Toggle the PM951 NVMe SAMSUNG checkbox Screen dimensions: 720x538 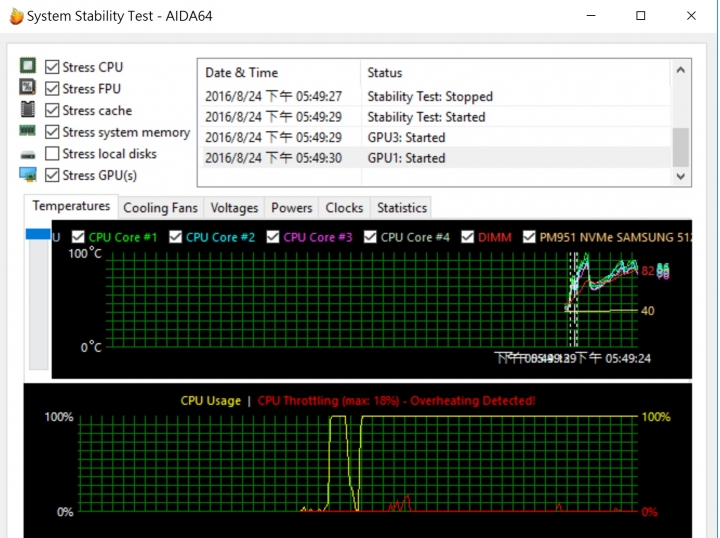[x=529, y=237]
